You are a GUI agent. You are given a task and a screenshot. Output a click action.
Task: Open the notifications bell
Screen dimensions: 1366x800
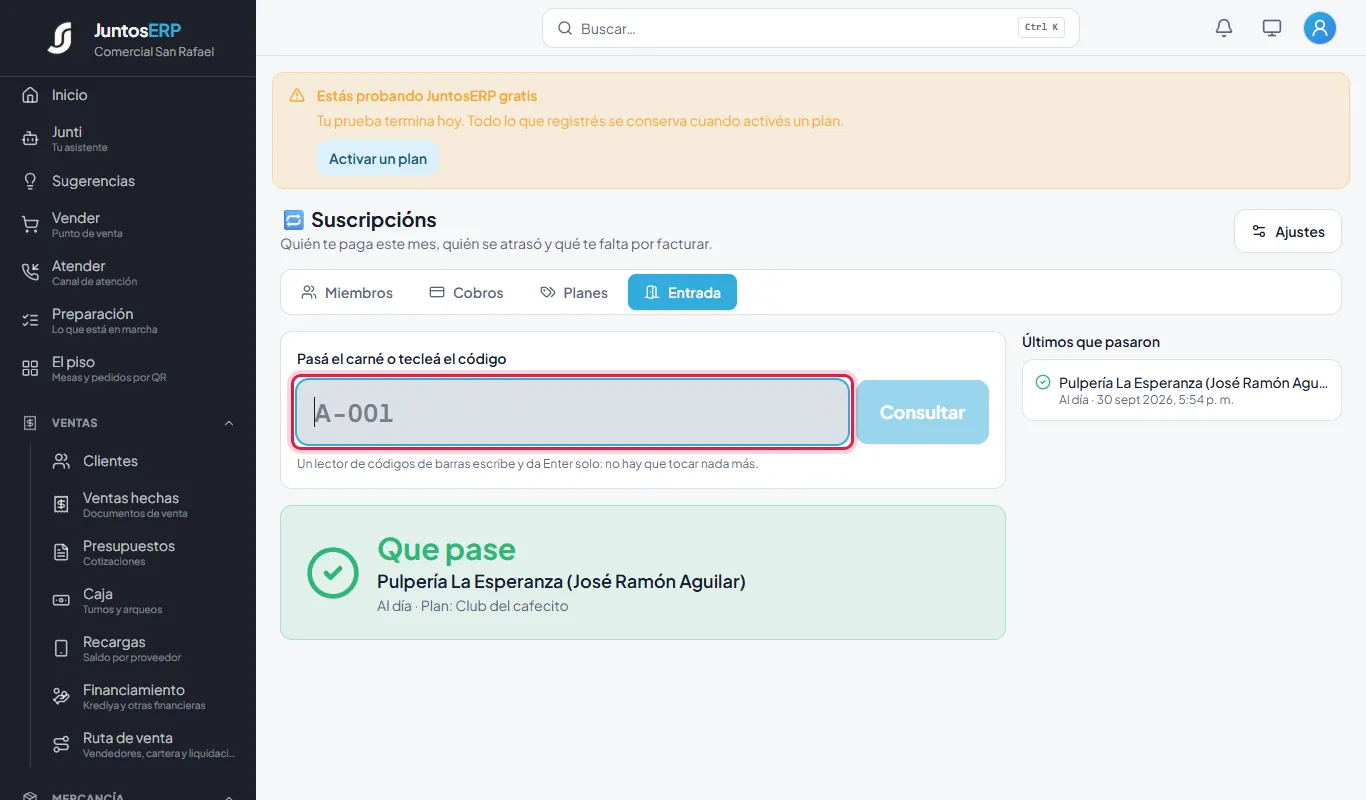pyautogui.click(x=1224, y=28)
